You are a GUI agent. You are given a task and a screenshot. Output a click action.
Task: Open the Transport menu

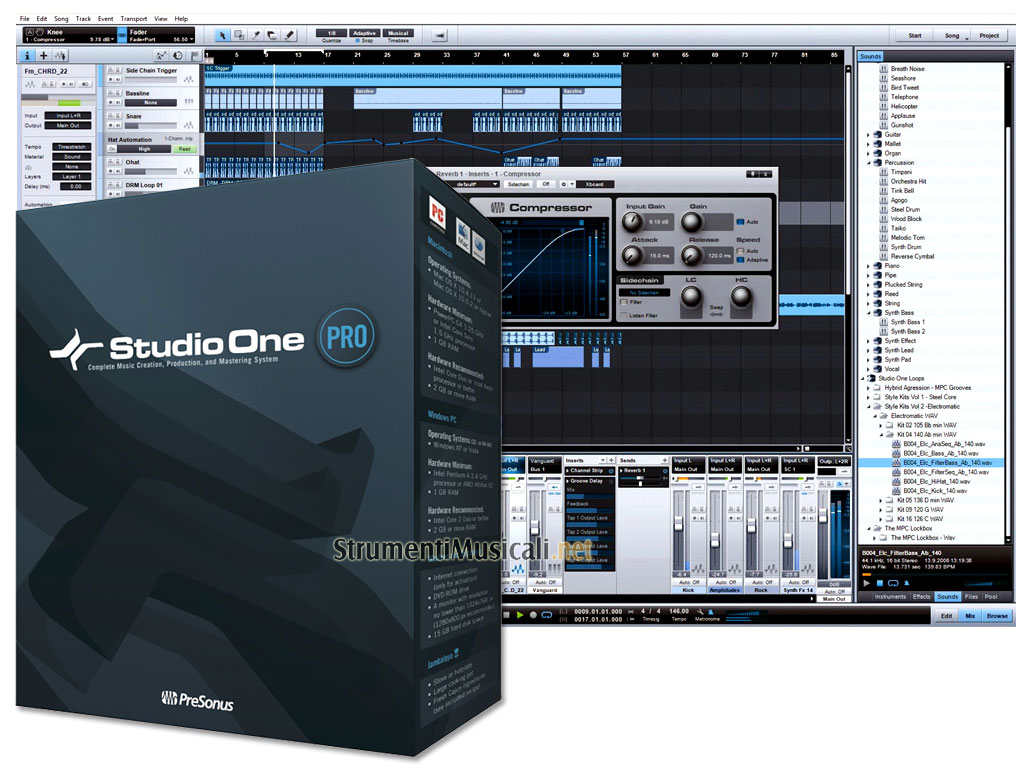[x=133, y=19]
